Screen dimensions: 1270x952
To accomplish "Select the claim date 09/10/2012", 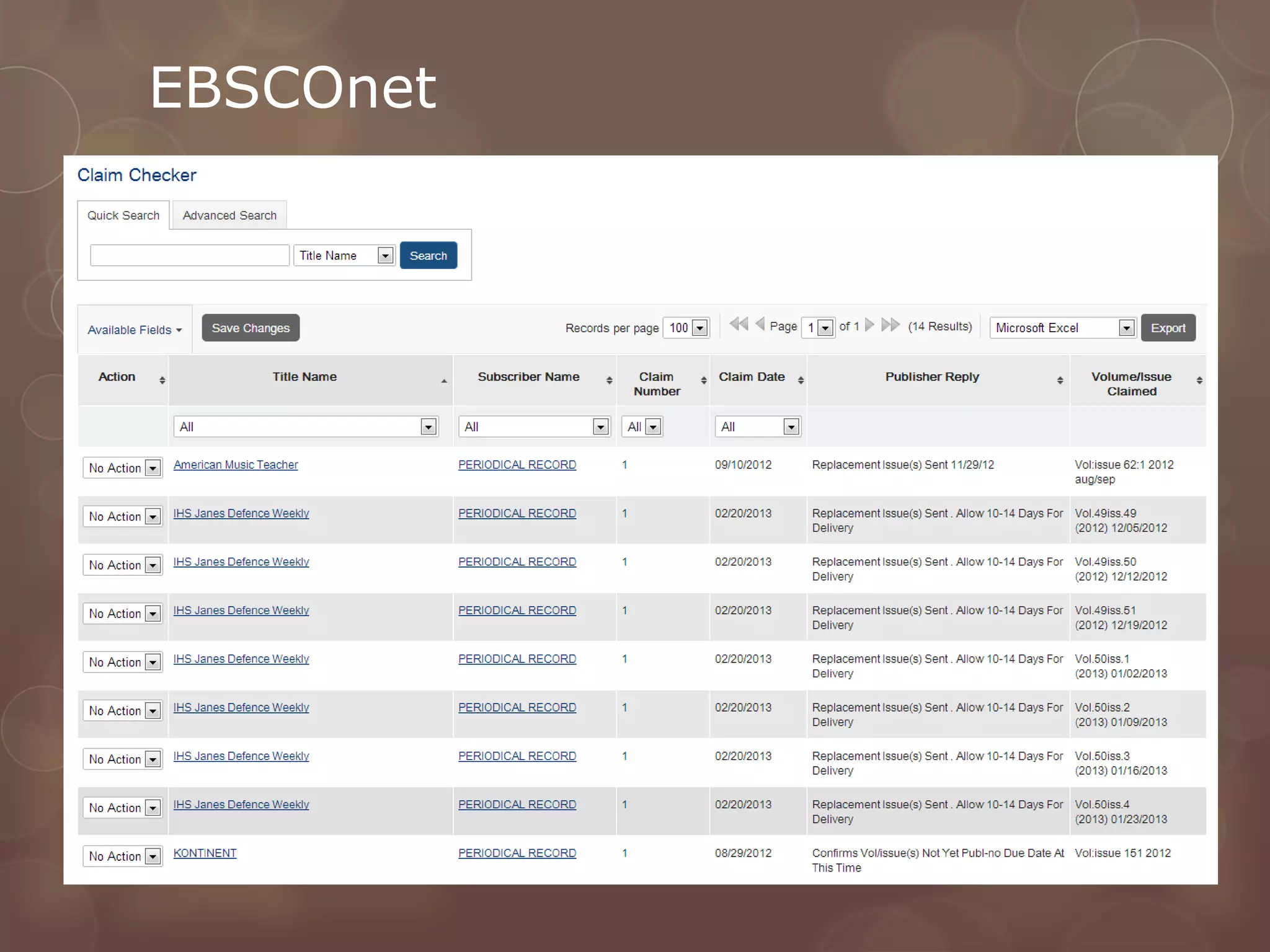I will pos(743,465).
